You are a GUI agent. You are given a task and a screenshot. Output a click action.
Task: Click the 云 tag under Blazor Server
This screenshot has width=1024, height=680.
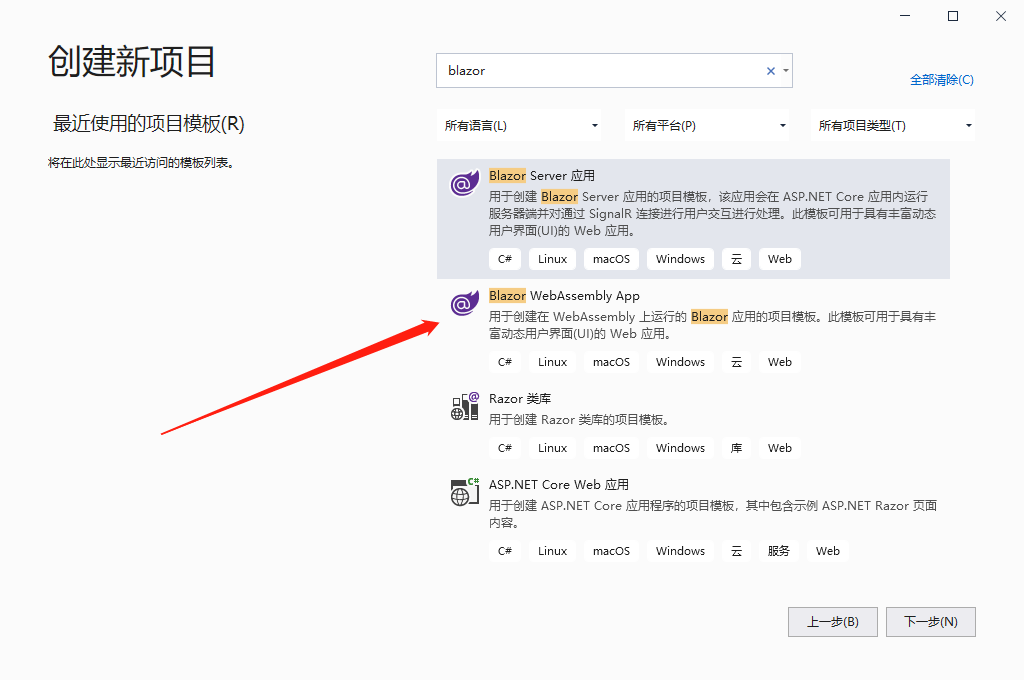(x=737, y=259)
